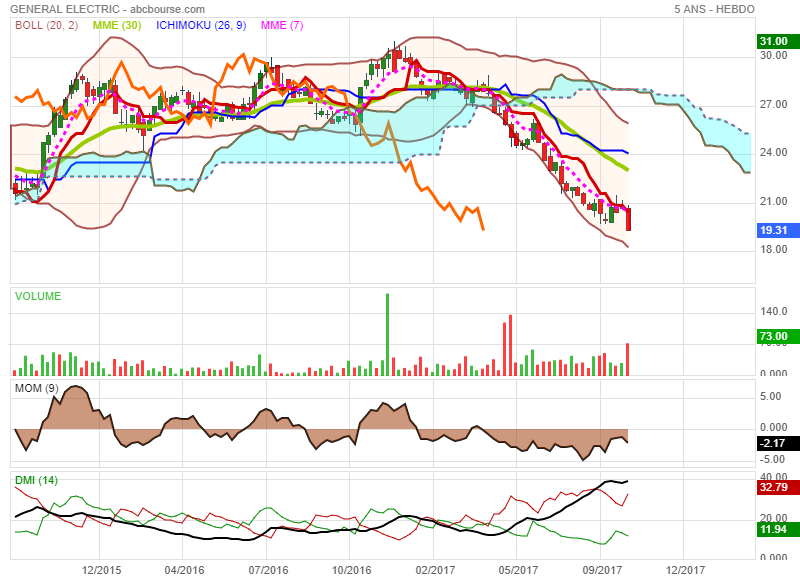Click the last red candlestick near 19.31
The height and width of the screenshot is (580, 800).
click(x=629, y=219)
